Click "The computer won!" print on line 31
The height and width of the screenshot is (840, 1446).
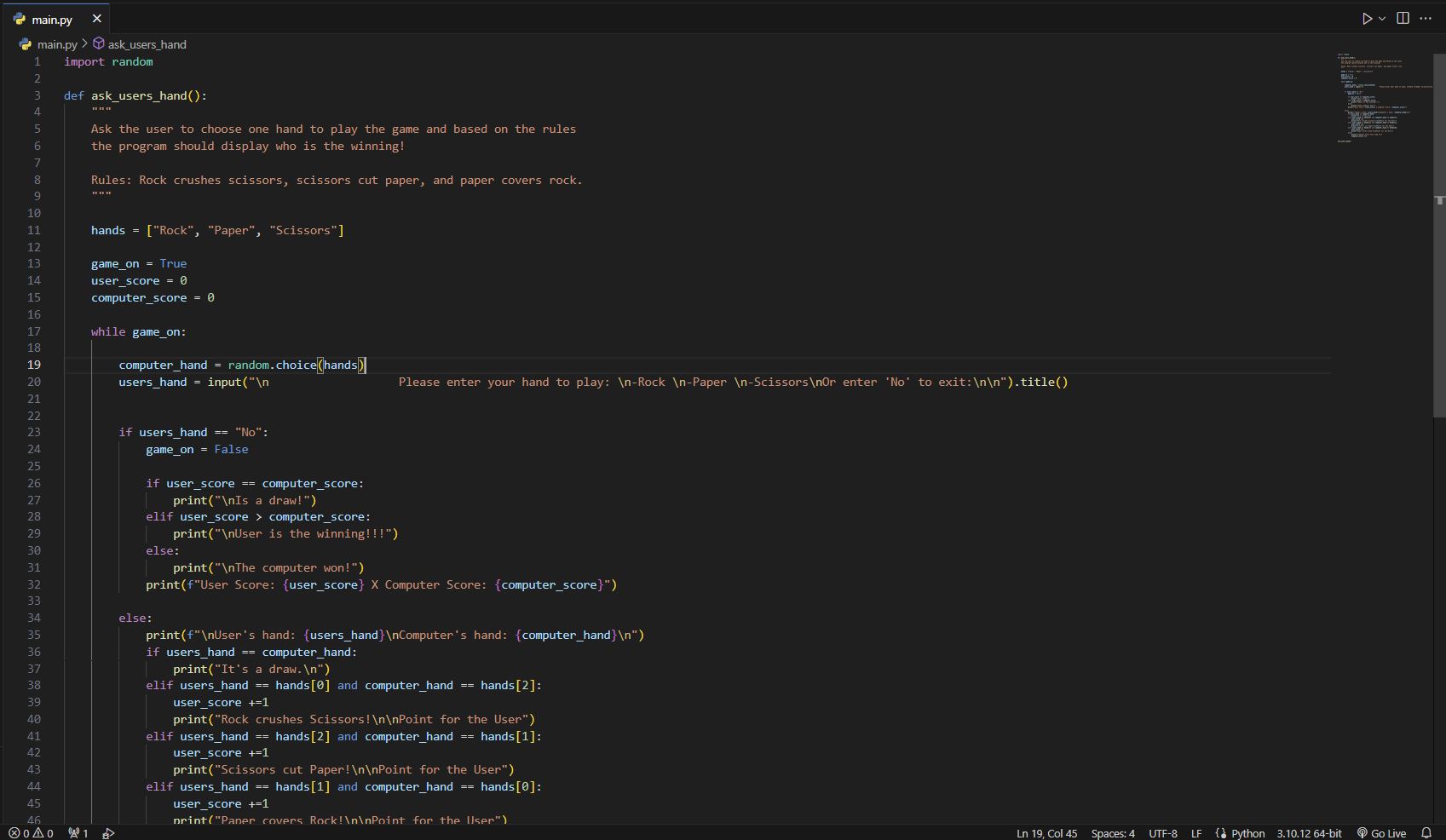click(x=268, y=567)
